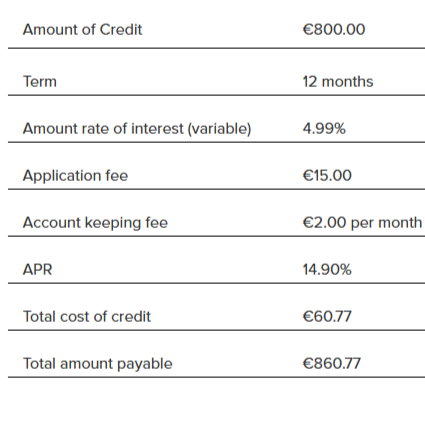Click the 4.99% interest rate value

[324, 129]
